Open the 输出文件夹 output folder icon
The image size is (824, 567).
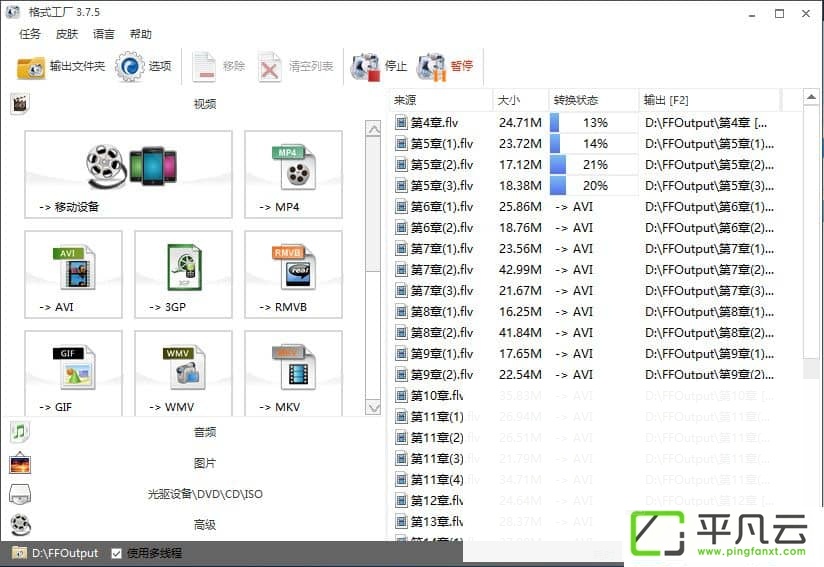[x=31, y=67]
